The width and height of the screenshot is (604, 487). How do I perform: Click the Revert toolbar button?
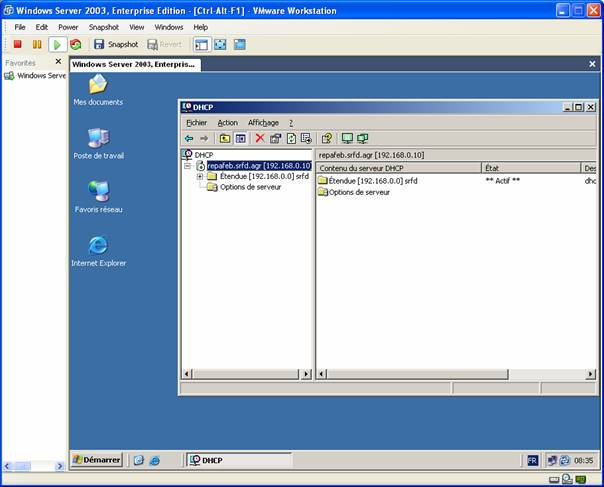tap(164, 44)
